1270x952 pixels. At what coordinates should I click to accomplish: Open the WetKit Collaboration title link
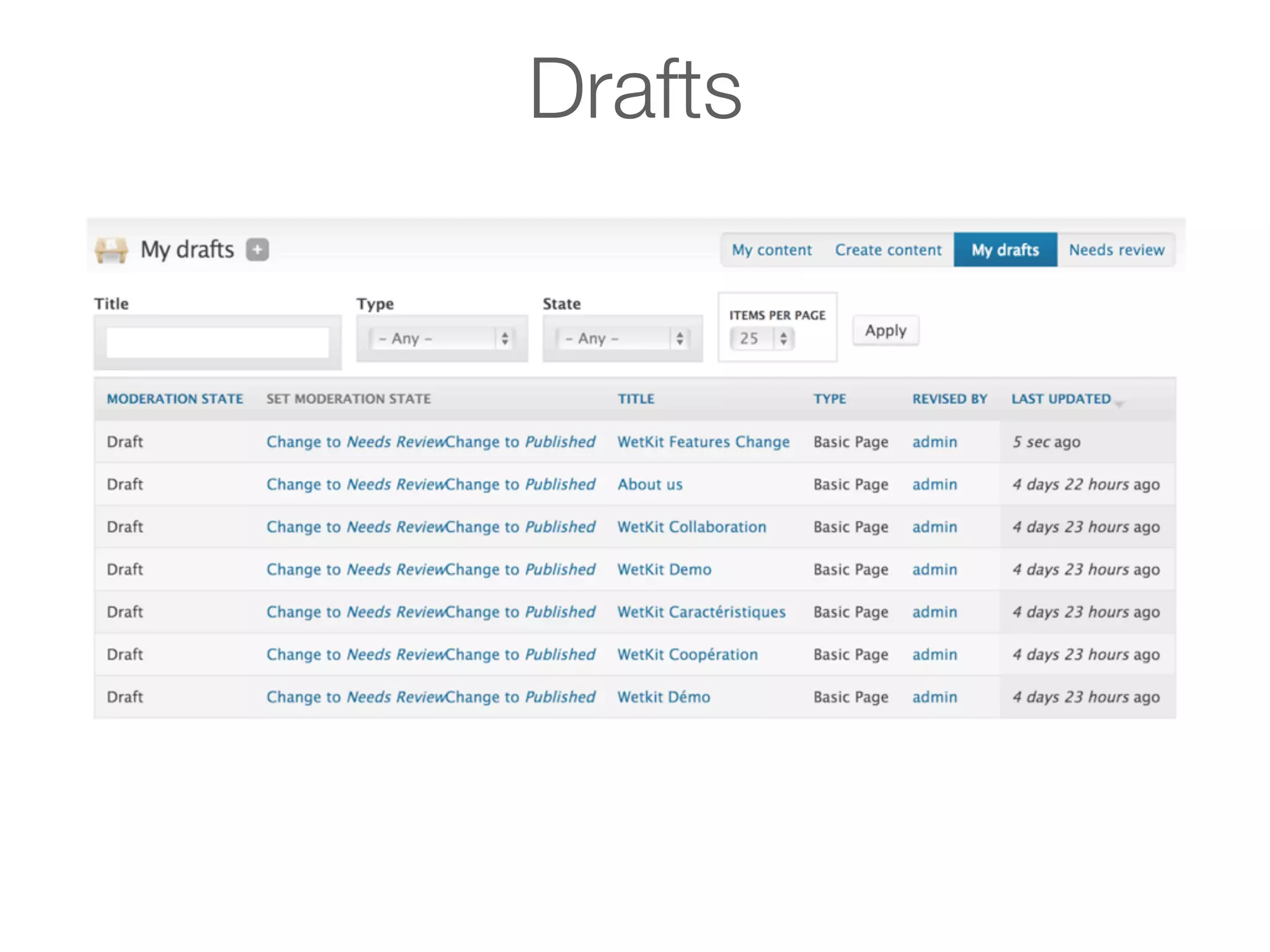(x=691, y=527)
